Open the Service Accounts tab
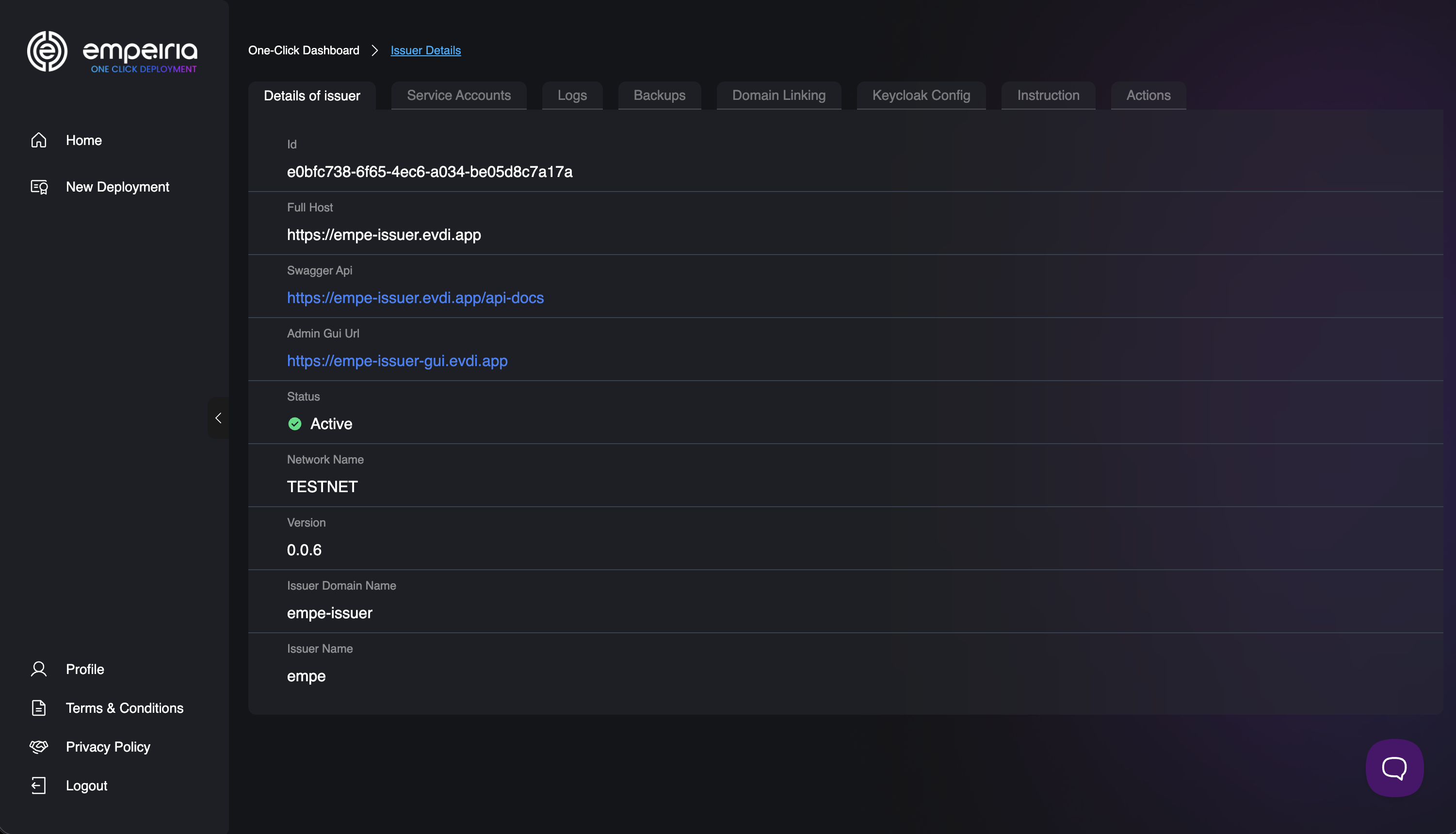This screenshot has height=834, width=1456. click(x=459, y=95)
